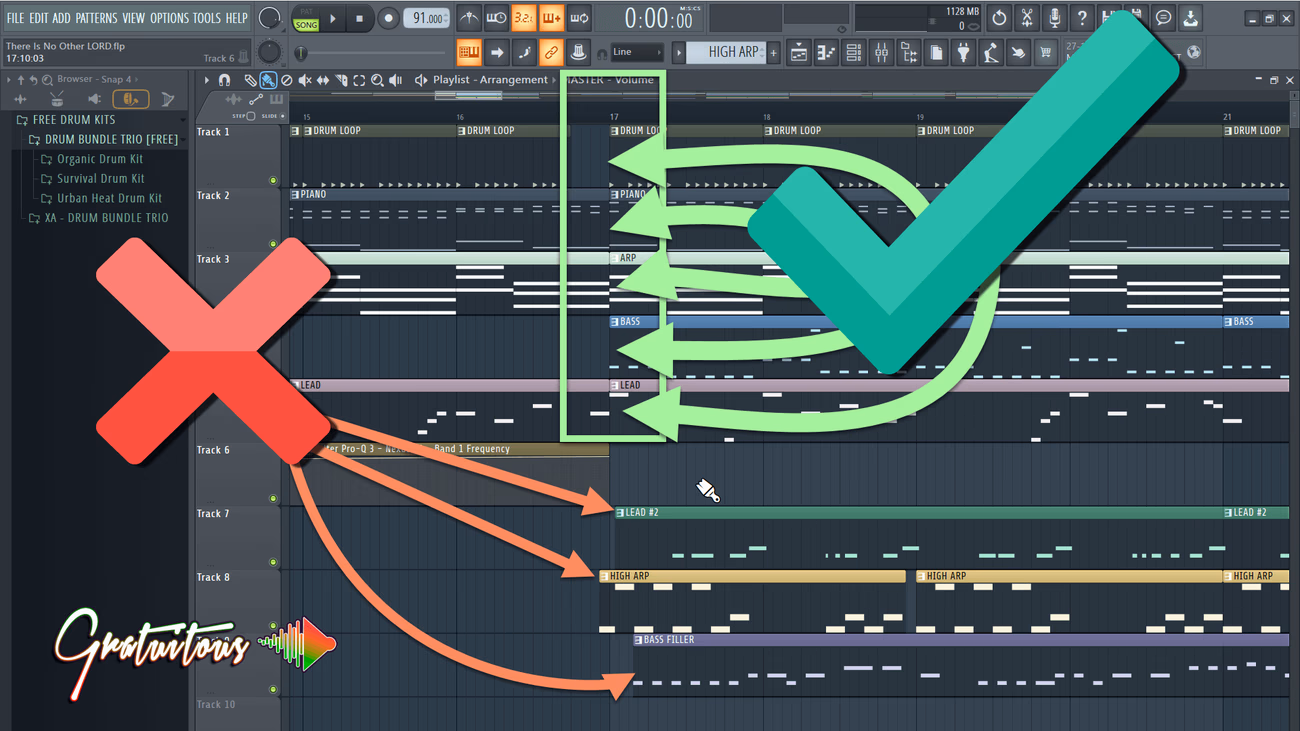Open the plugin picker plug icon
The height and width of the screenshot is (731, 1300).
[x=964, y=52]
